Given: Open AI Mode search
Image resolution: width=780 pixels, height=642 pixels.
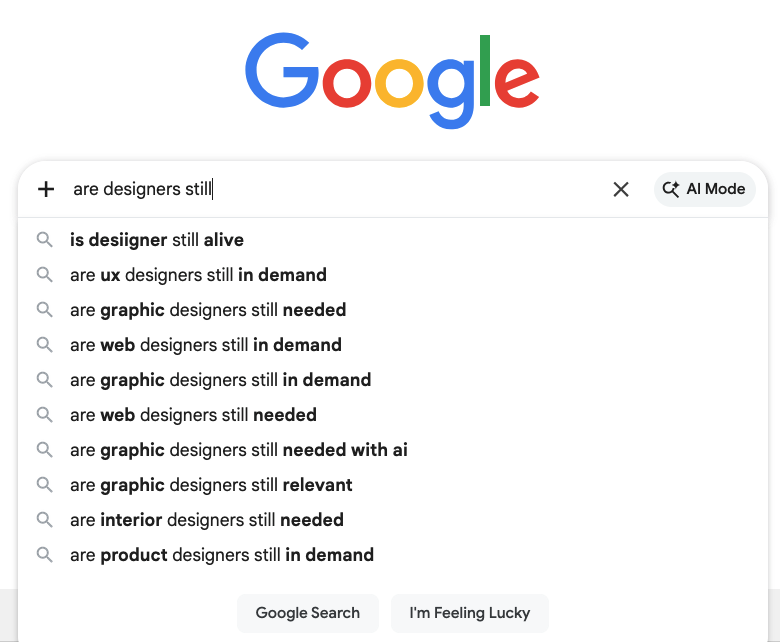Looking at the screenshot, I should click(x=704, y=189).
